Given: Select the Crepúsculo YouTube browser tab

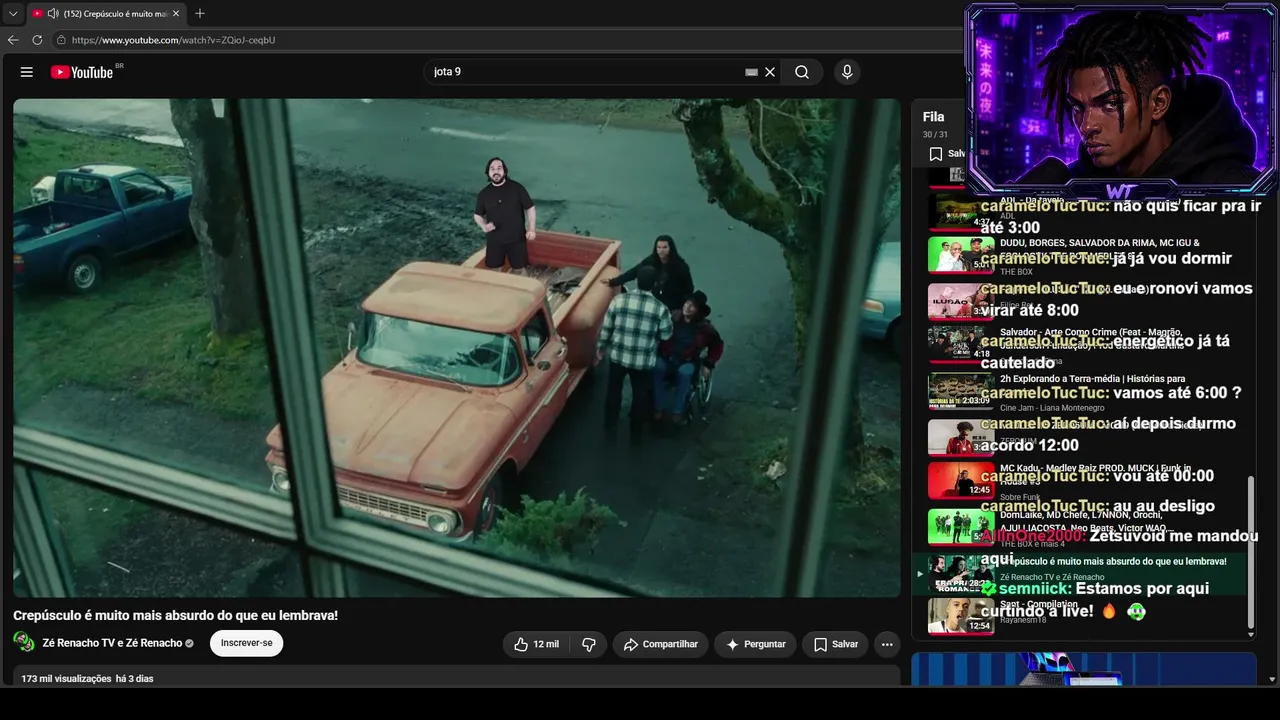Looking at the screenshot, I should [x=106, y=13].
